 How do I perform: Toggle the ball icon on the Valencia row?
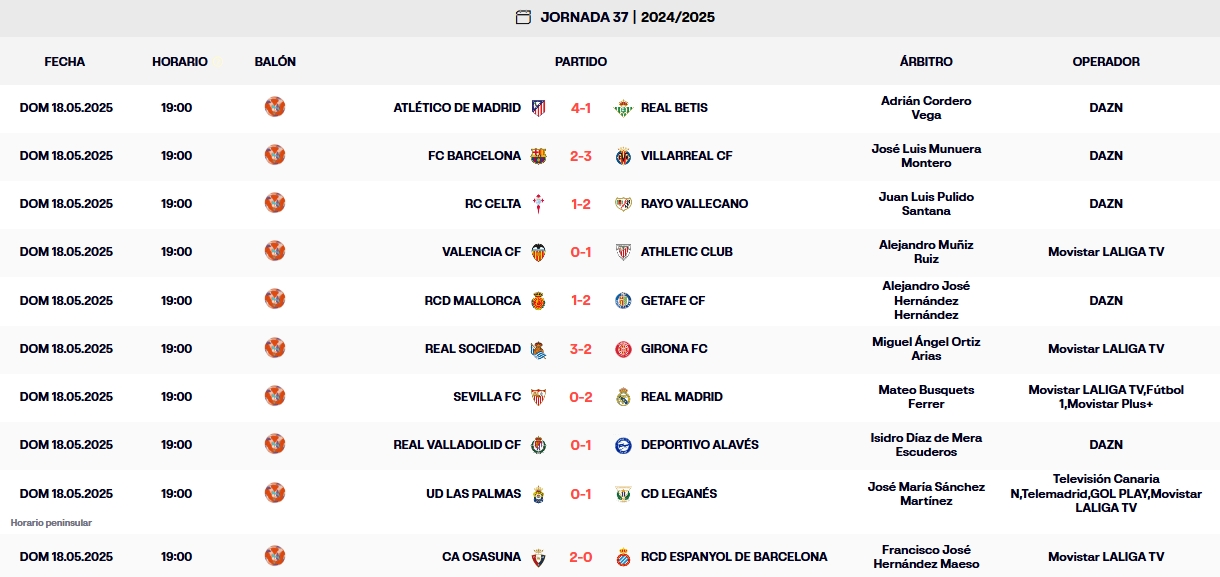coord(275,251)
